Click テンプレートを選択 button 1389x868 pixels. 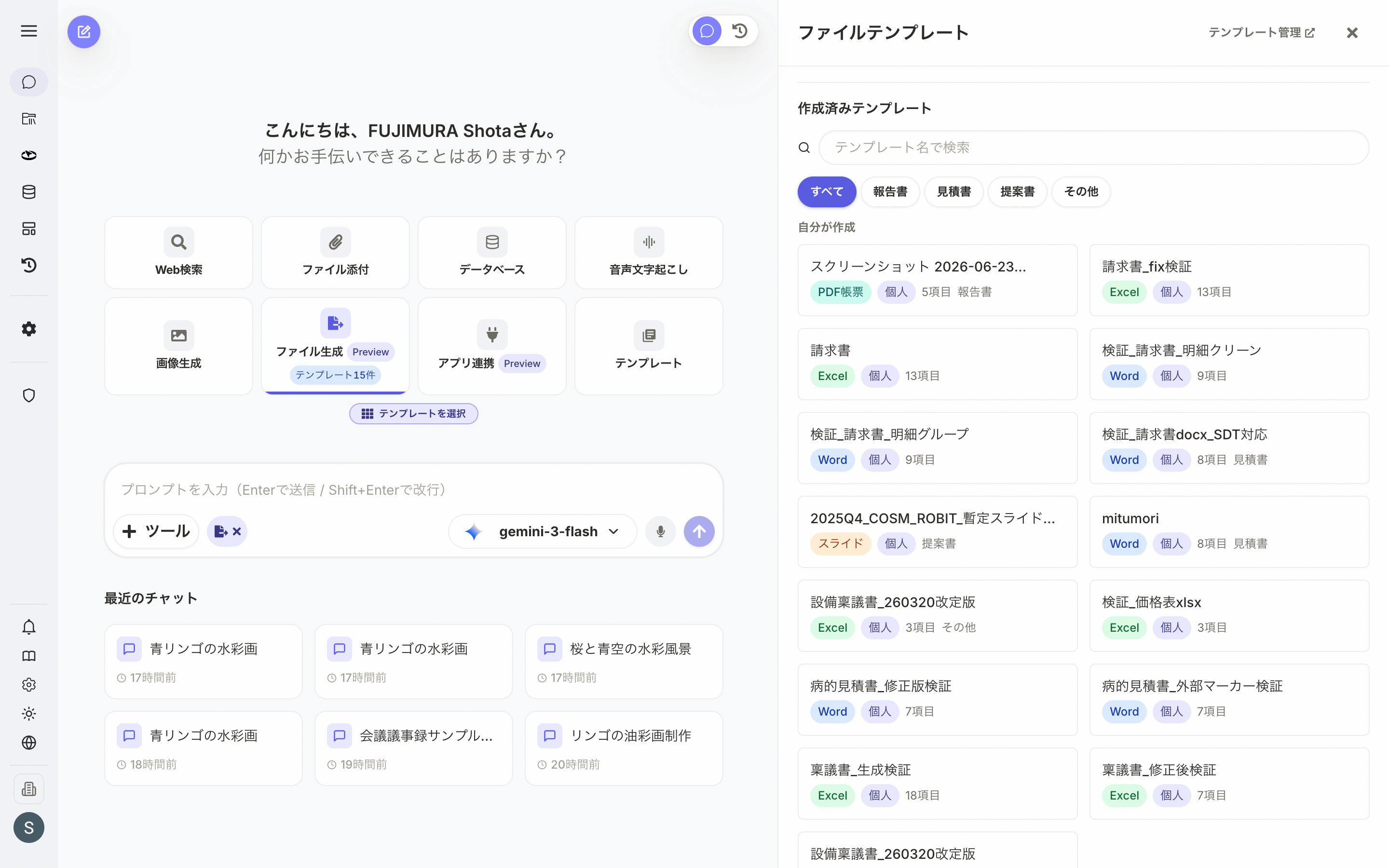tap(413, 413)
